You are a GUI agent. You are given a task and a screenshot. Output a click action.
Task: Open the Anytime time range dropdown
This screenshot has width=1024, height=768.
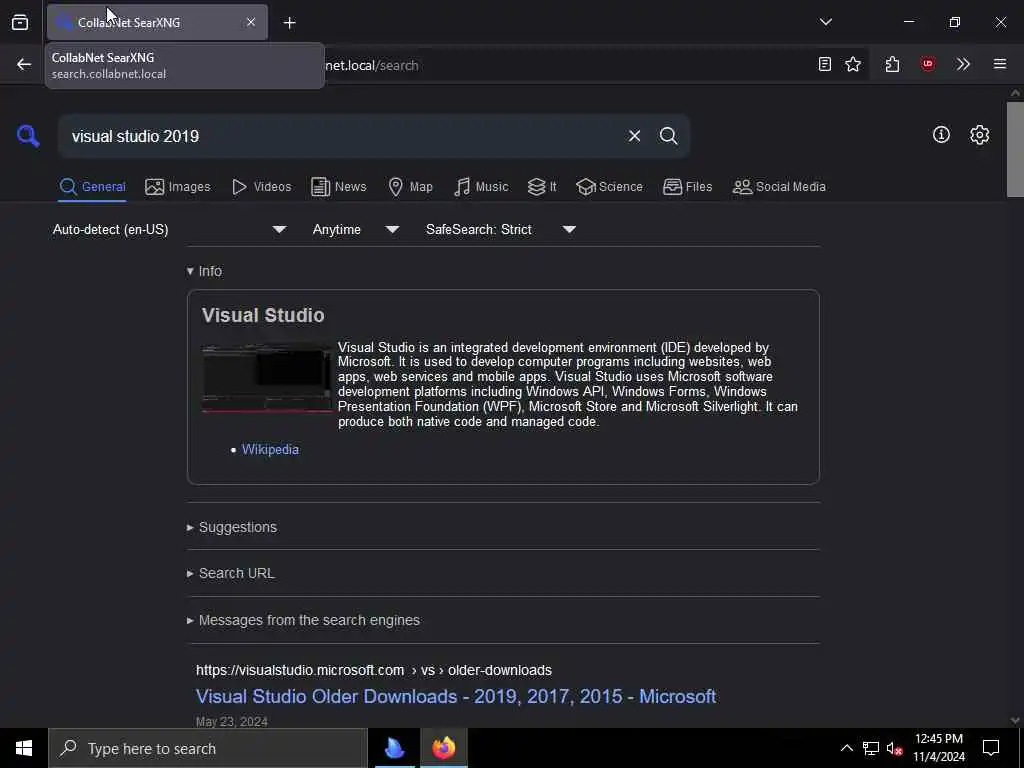pos(355,229)
